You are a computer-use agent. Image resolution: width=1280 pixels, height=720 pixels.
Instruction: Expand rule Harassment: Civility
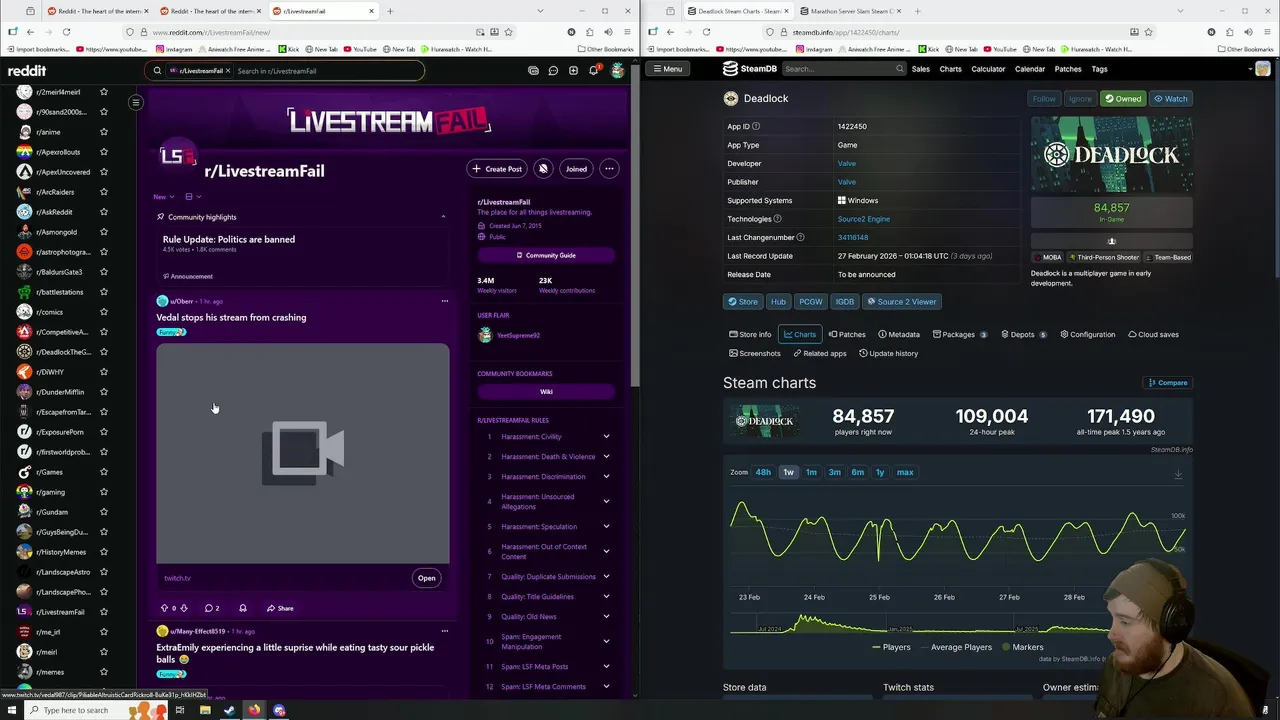tap(606, 437)
